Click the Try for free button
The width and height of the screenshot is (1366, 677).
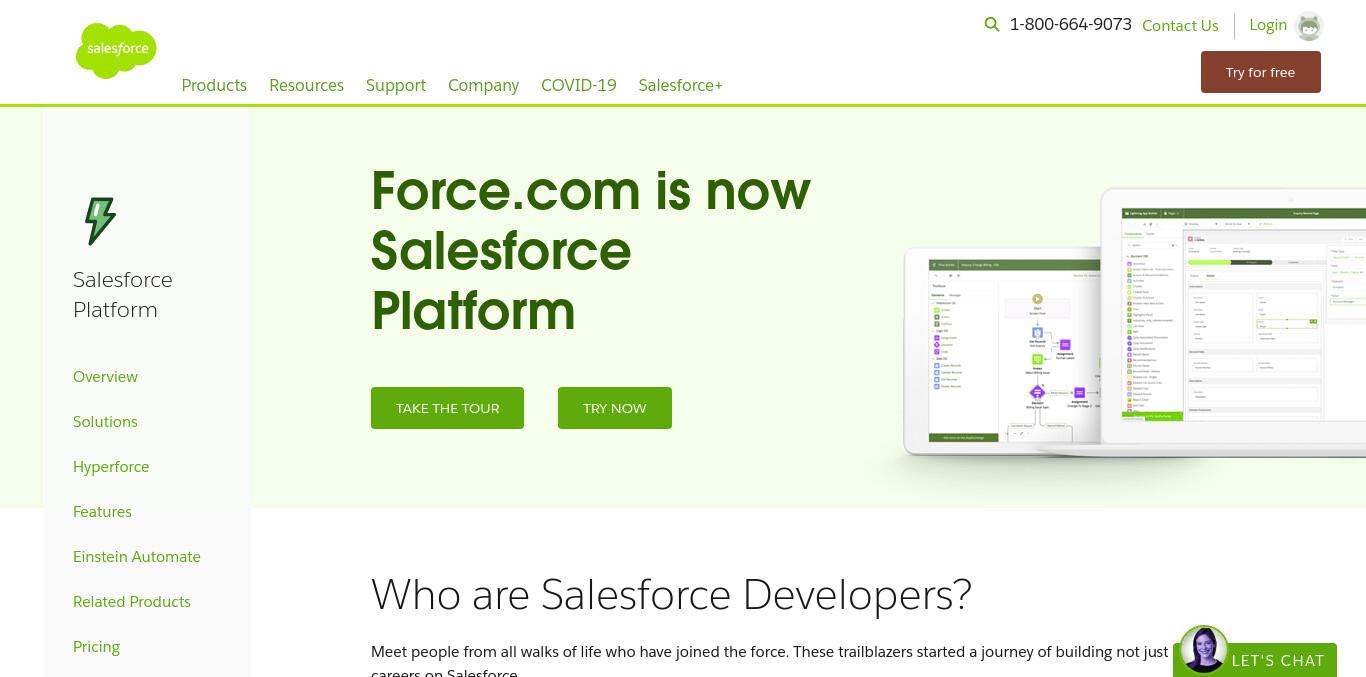tap(1261, 72)
